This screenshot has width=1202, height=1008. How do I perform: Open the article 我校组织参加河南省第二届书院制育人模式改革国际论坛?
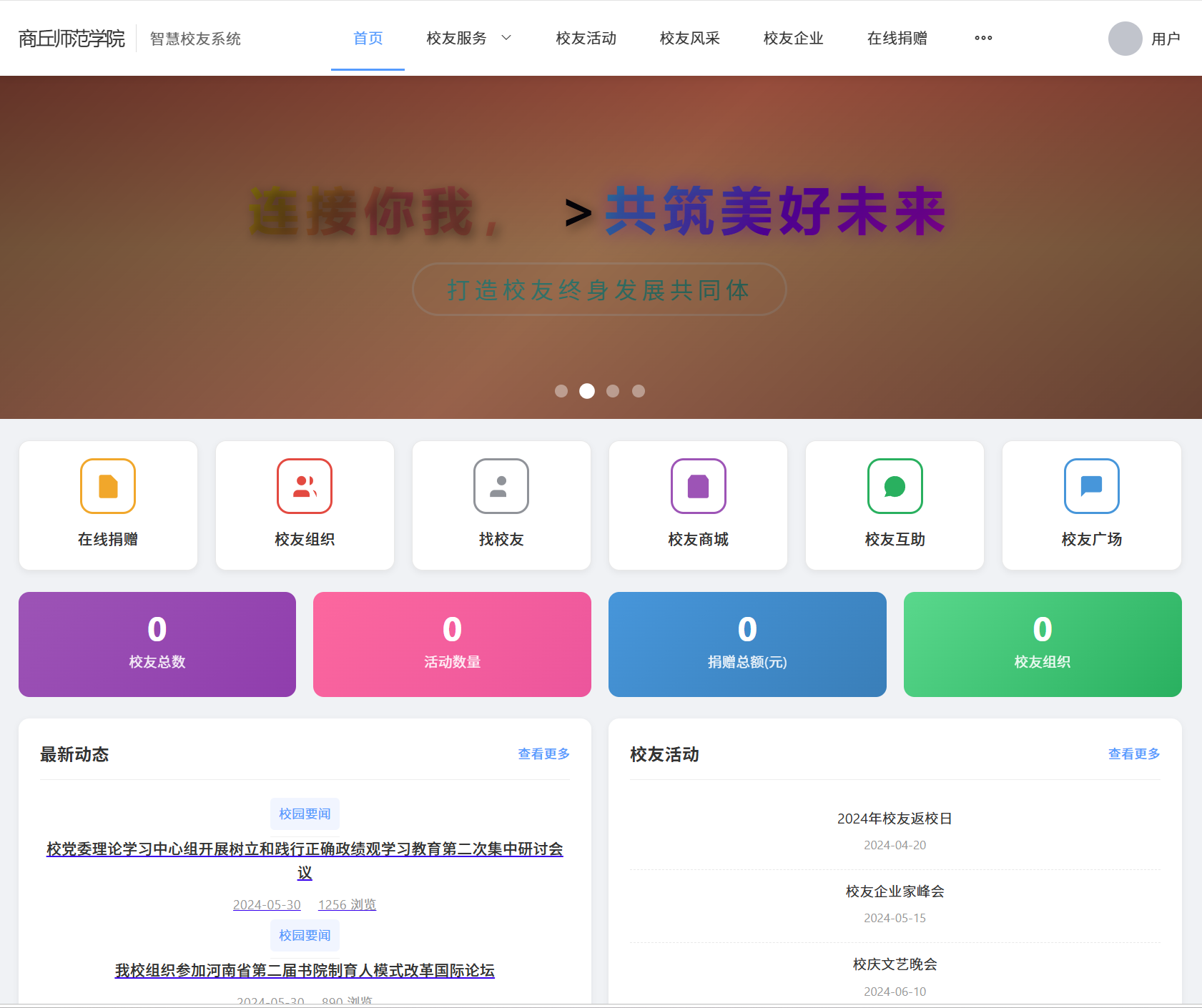point(305,971)
